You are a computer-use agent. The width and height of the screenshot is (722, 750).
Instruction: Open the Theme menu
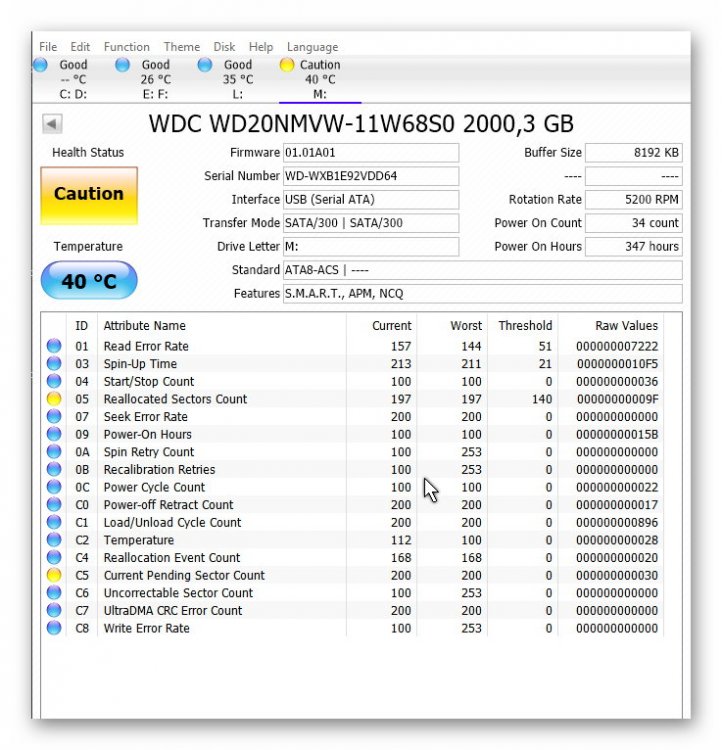click(182, 47)
